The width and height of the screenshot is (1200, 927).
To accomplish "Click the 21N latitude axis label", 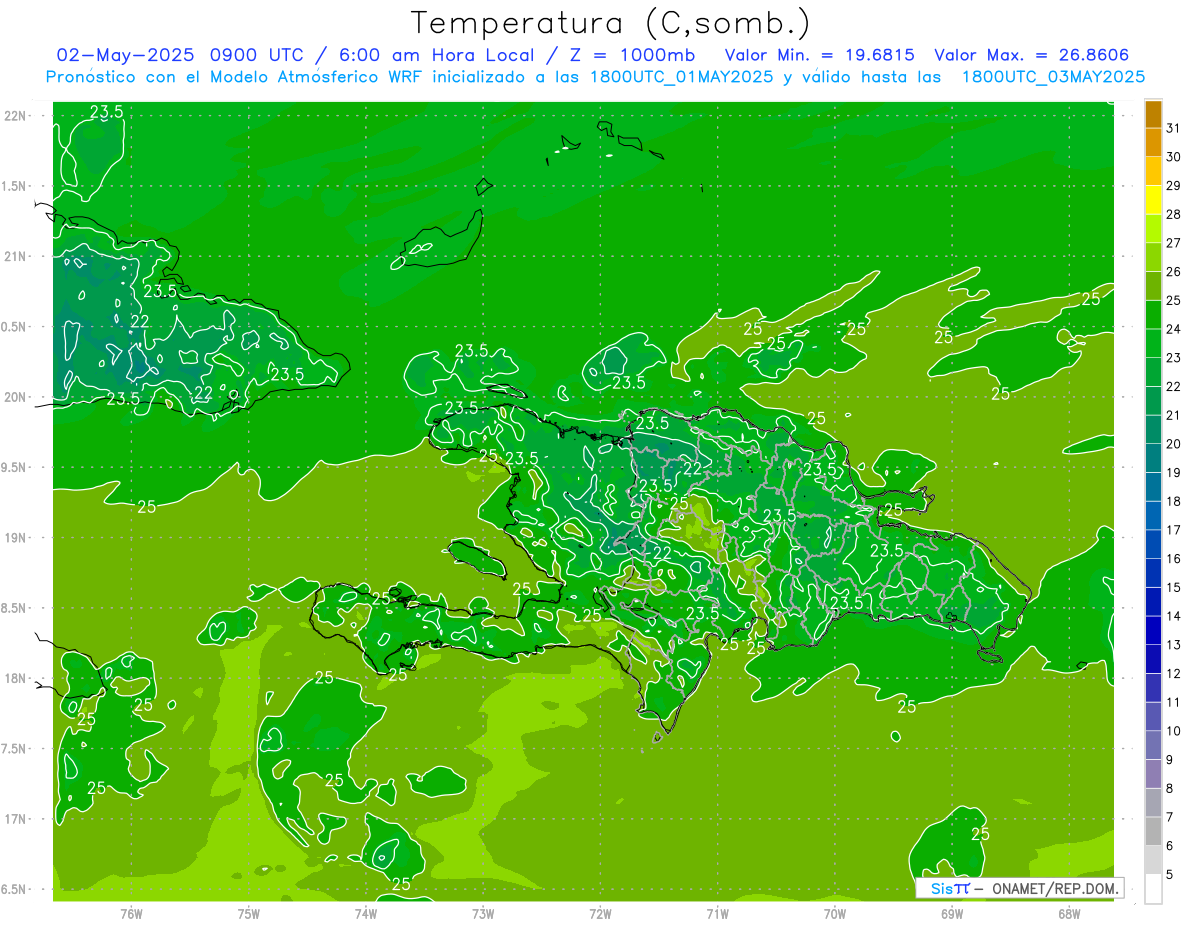I will tap(17, 257).
